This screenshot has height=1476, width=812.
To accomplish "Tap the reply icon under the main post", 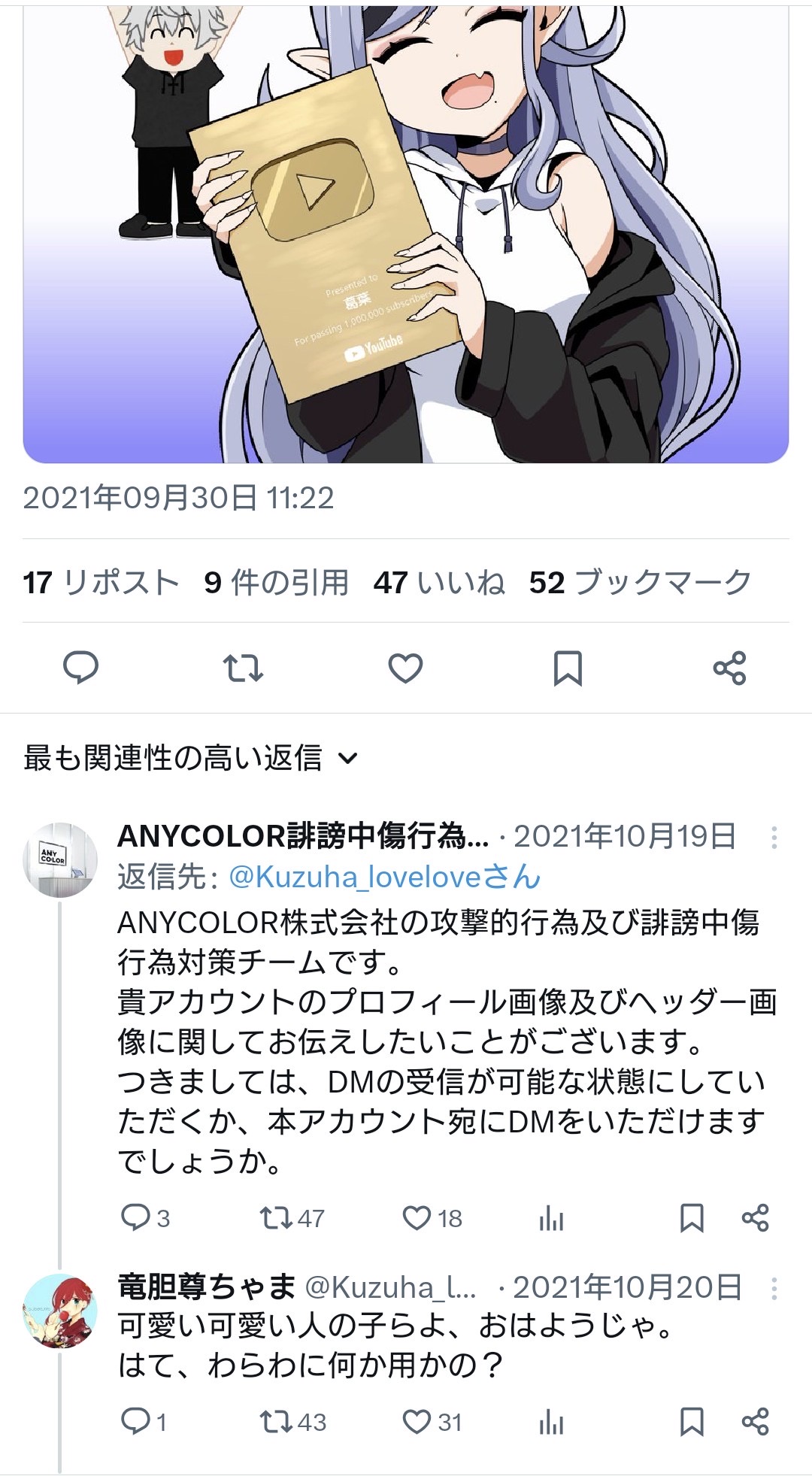I will (80, 668).
